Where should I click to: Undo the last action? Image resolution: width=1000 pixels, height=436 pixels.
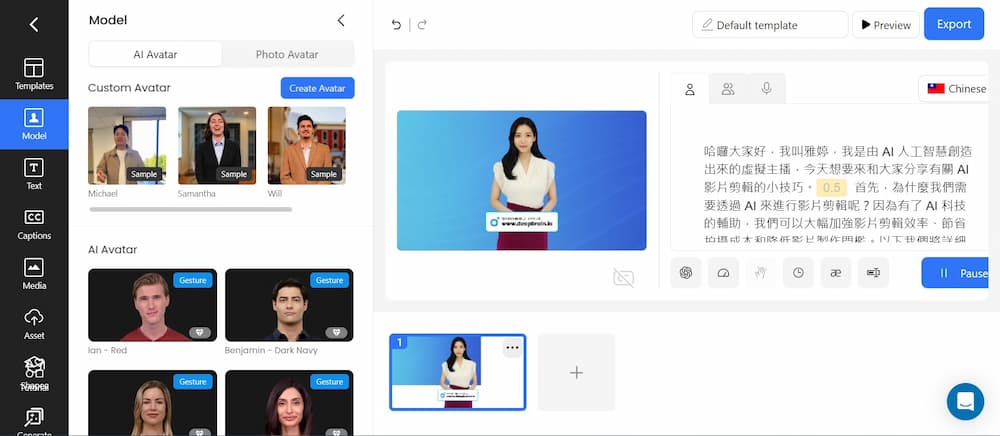[396, 25]
